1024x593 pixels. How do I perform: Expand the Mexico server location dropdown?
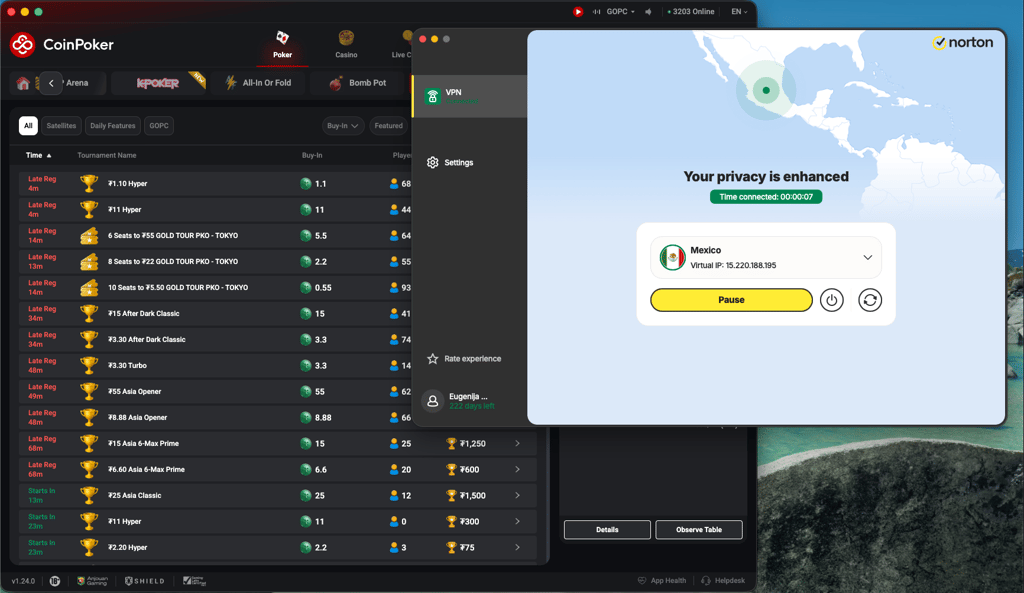coord(867,257)
